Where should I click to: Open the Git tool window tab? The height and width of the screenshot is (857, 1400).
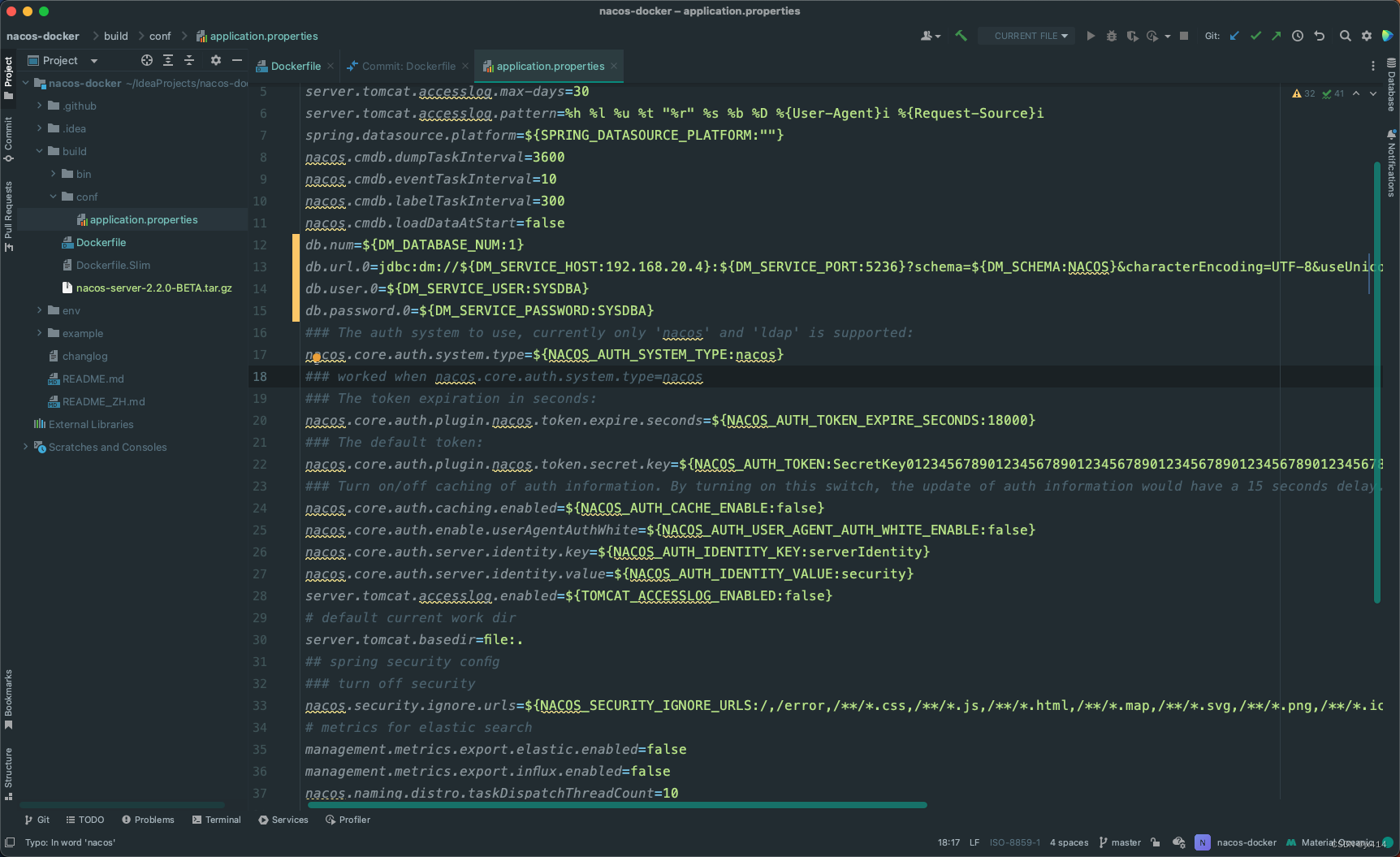click(x=37, y=820)
